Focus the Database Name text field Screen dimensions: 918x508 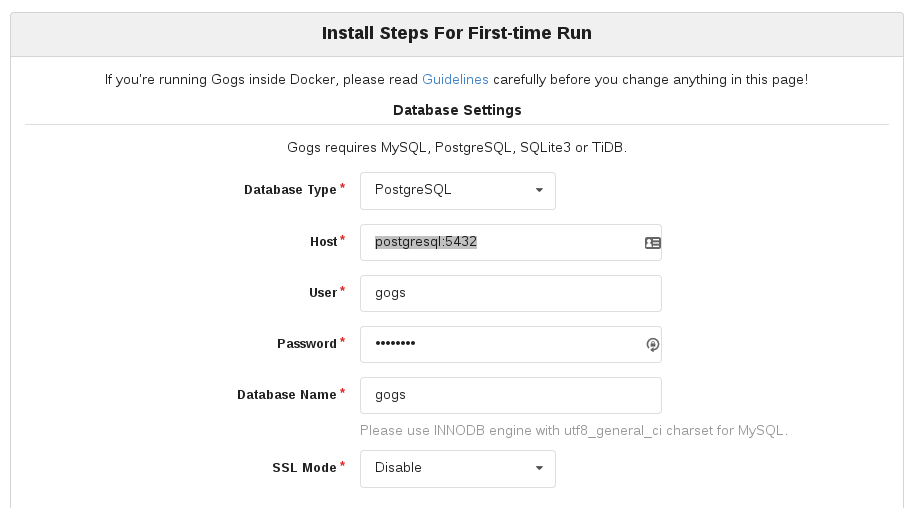point(510,395)
